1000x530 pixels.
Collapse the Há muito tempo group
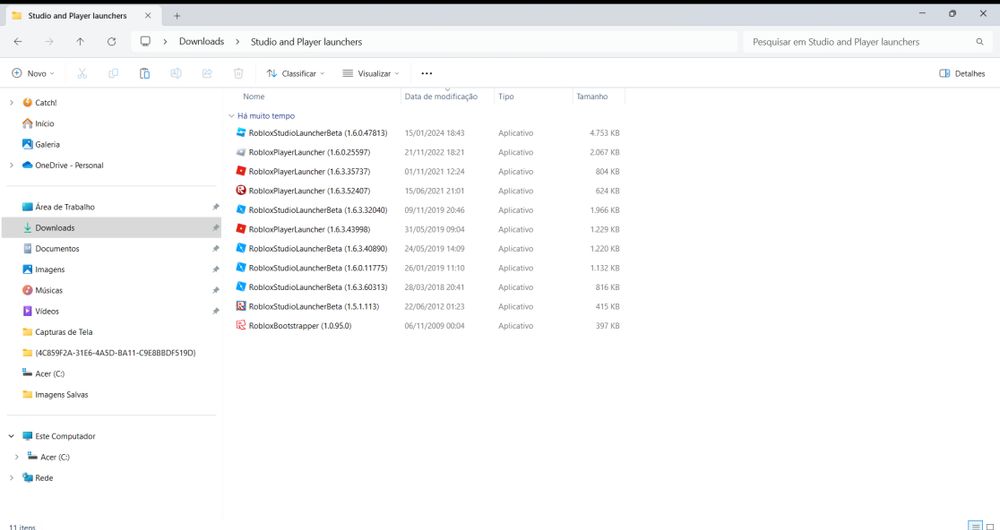(232, 116)
